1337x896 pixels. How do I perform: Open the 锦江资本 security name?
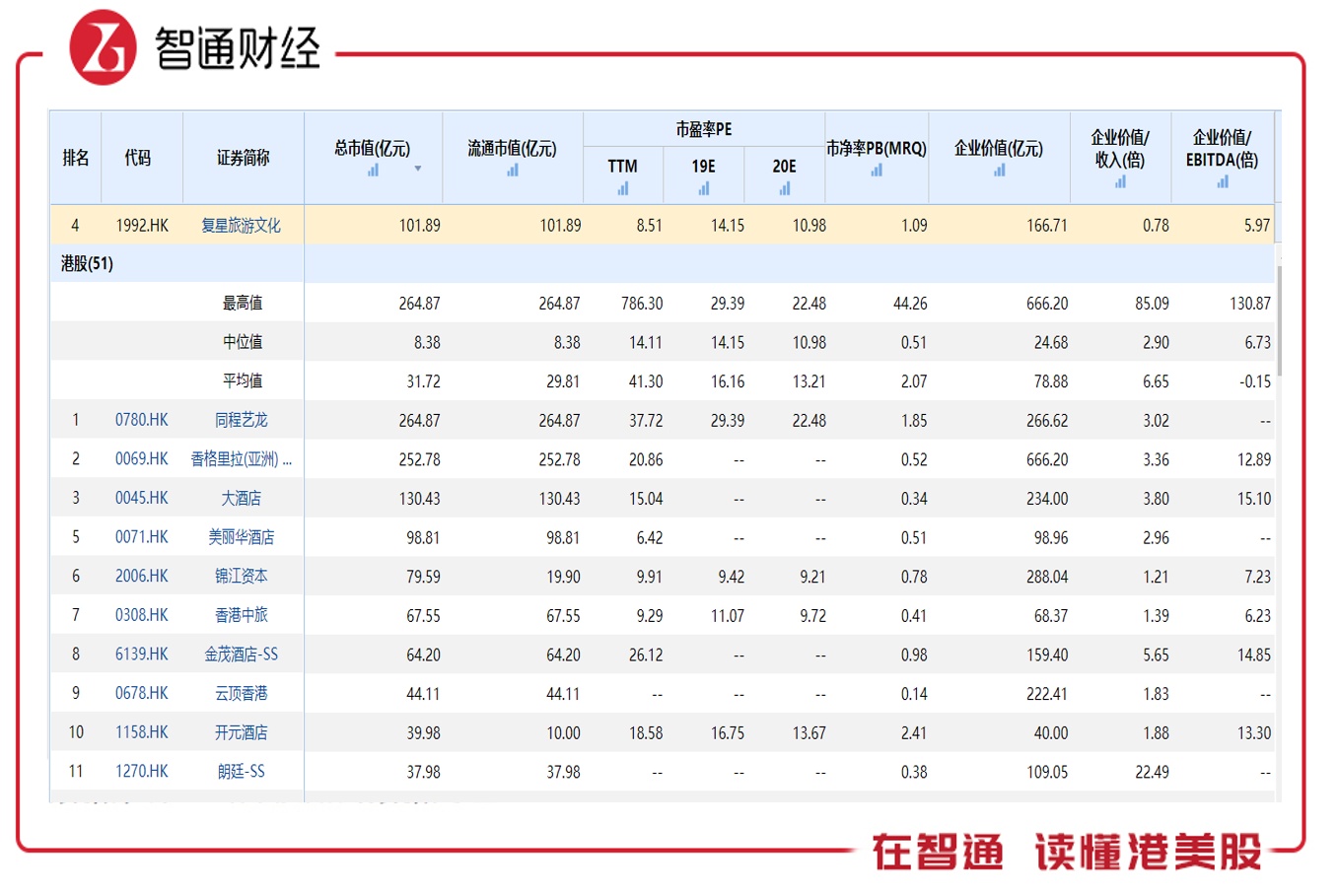pyautogui.click(x=242, y=577)
